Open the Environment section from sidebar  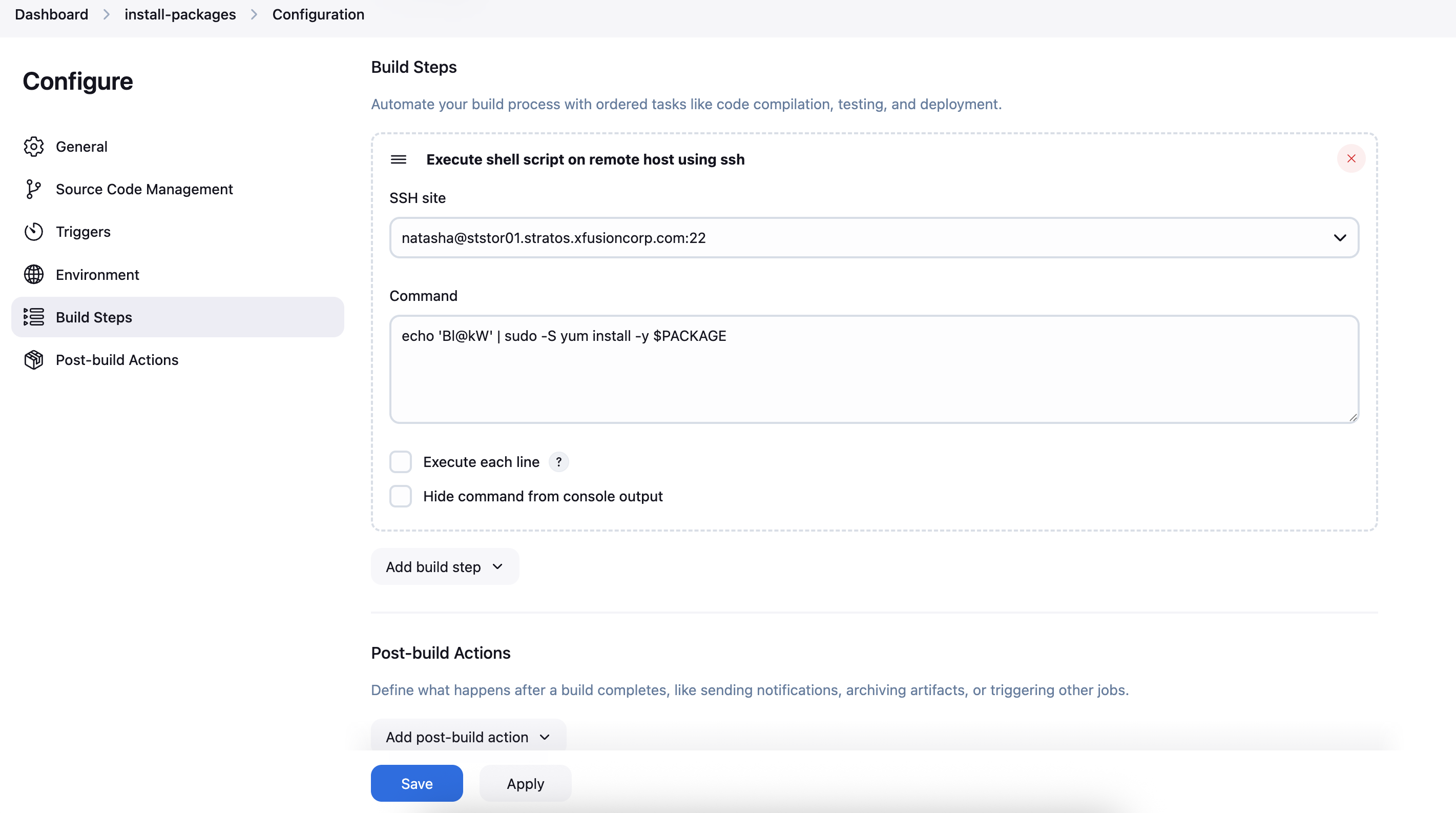click(x=97, y=275)
